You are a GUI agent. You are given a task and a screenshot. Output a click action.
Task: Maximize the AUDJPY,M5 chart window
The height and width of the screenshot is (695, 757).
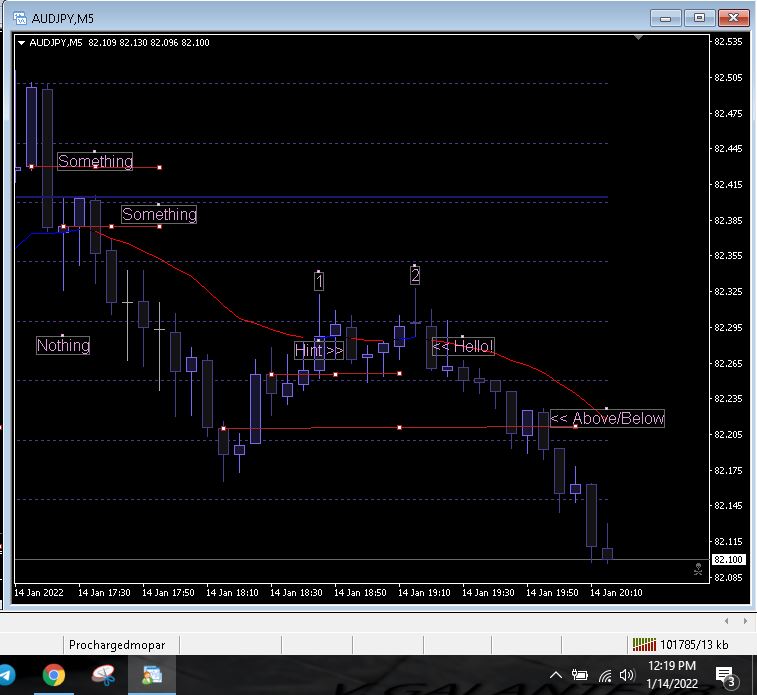[x=699, y=18]
